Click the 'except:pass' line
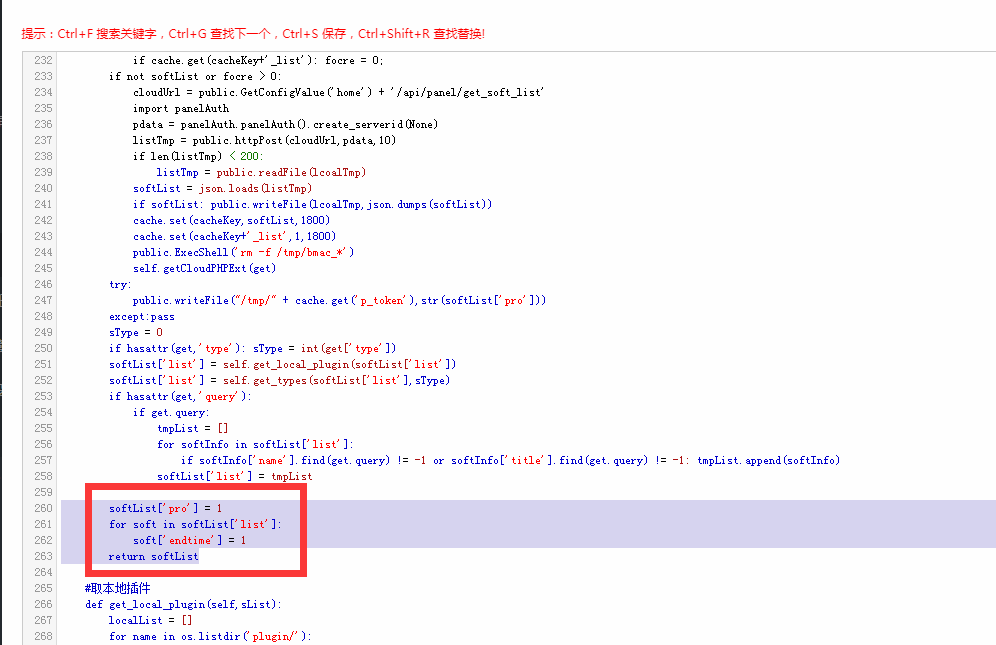This screenshot has height=645, width=996. tap(142, 316)
